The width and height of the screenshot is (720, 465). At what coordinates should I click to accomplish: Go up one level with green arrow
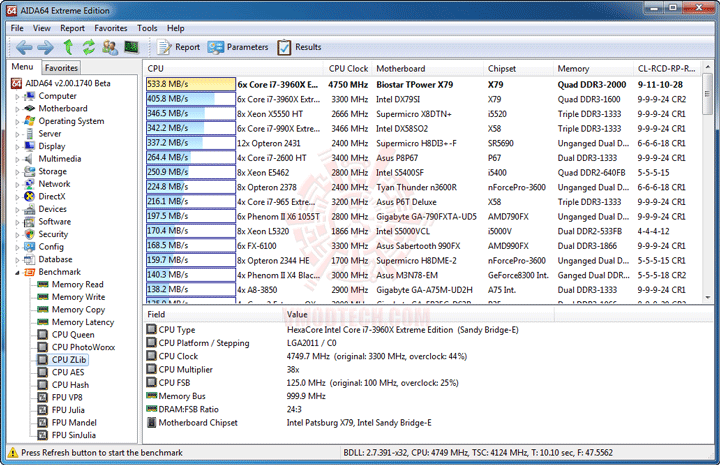point(68,47)
